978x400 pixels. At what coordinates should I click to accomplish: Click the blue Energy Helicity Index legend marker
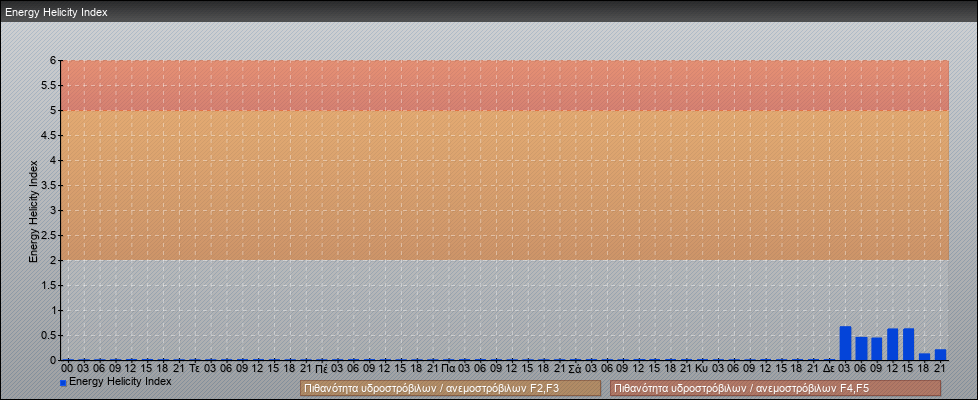pos(63,383)
